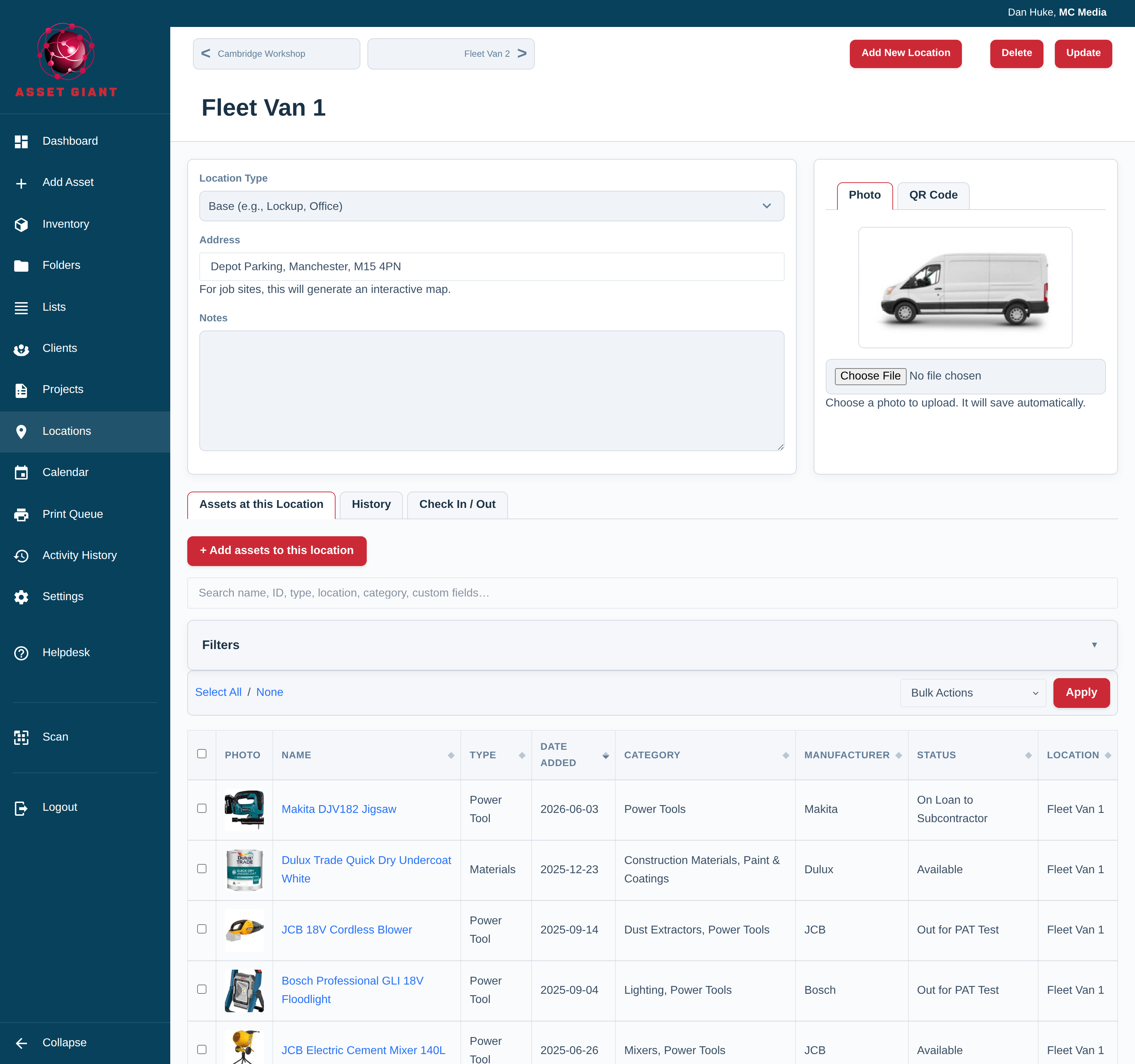The height and width of the screenshot is (1064, 1135).
Task: Open the Bulk Actions dropdown
Action: pos(973,693)
